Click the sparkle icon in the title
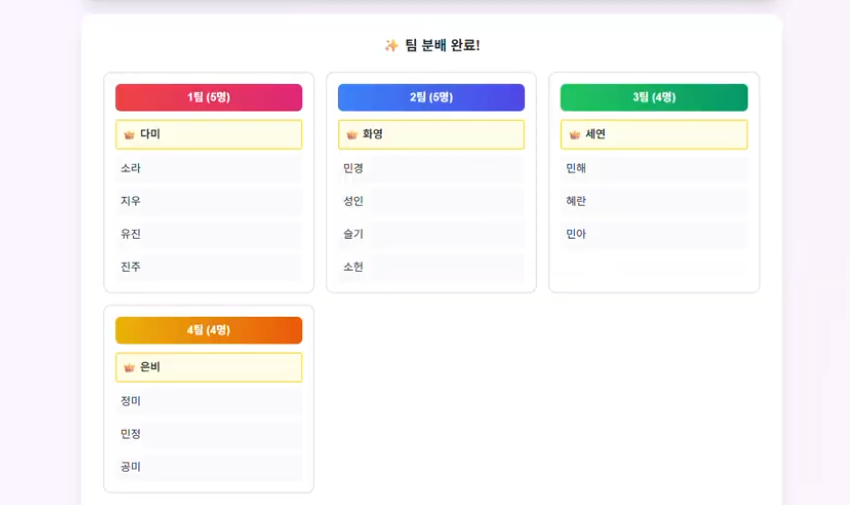This screenshot has width=850, height=505. [x=391, y=45]
